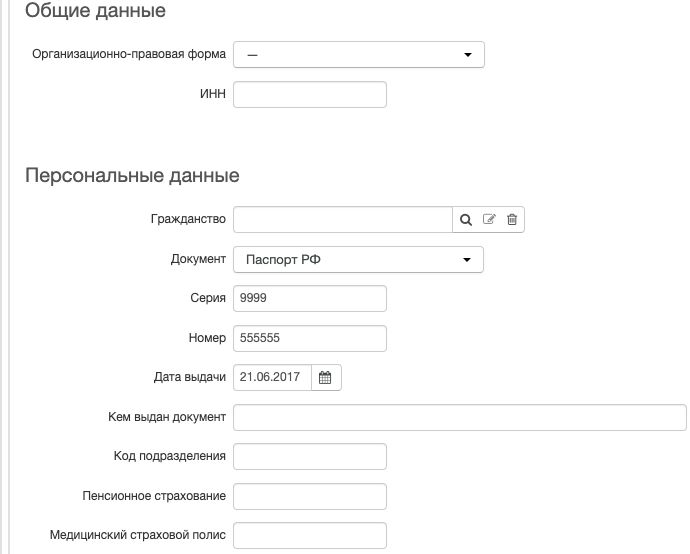Click the Код подразделения input box
Screen dimensions: 690x554
tap(310, 456)
